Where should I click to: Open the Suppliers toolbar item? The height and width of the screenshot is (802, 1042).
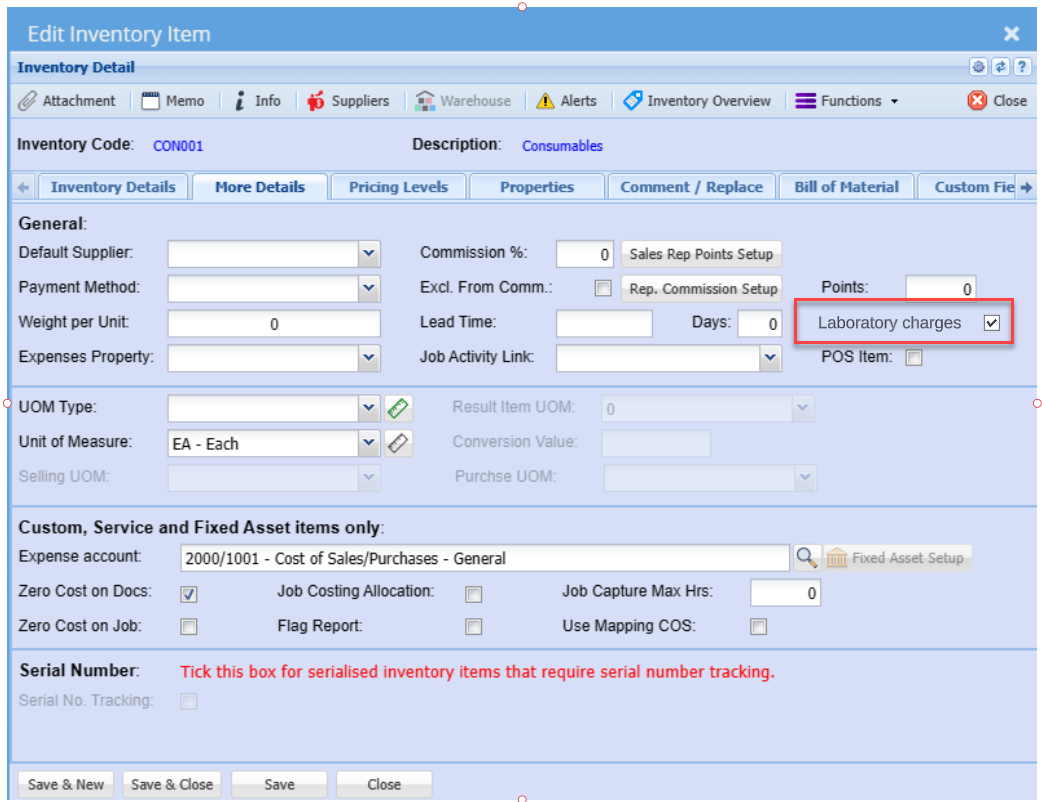pos(316,101)
